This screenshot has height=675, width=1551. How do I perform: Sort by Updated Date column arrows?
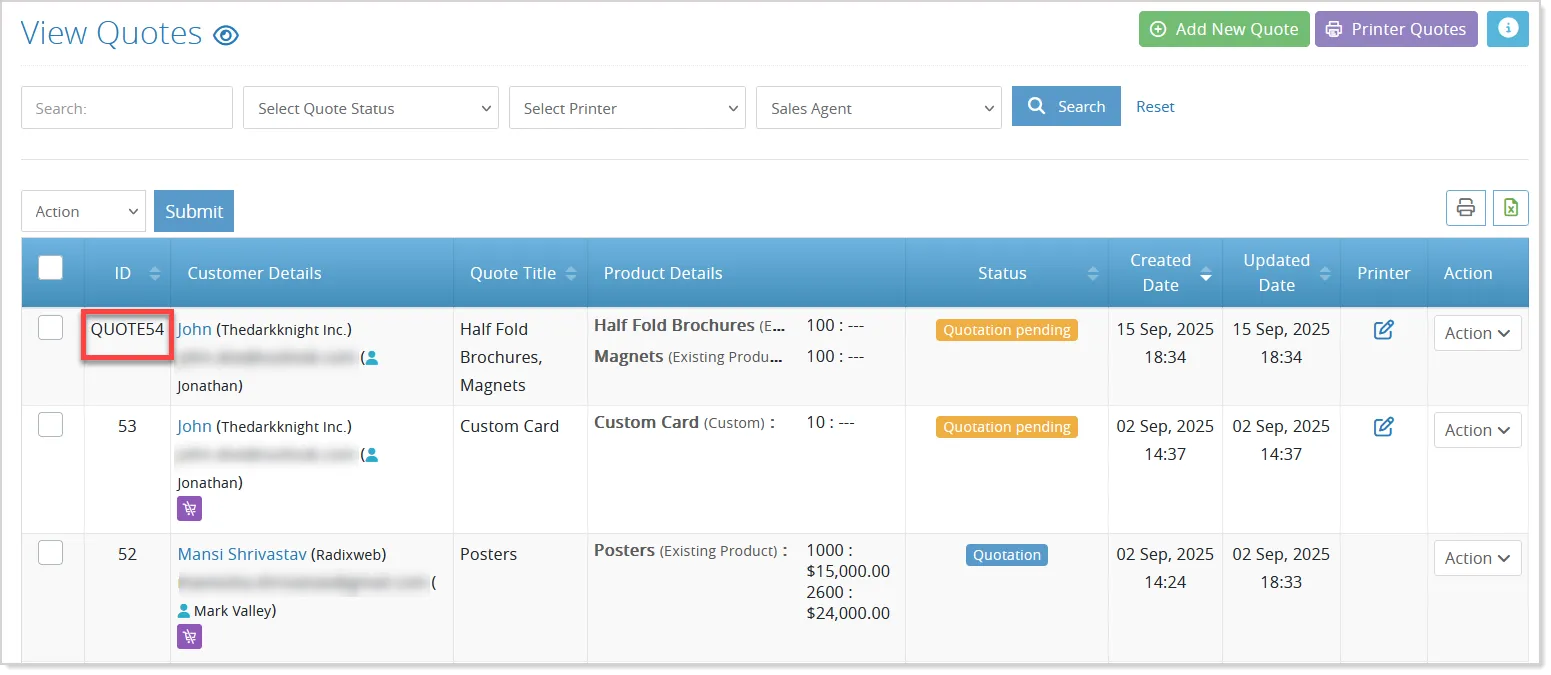click(x=1325, y=273)
